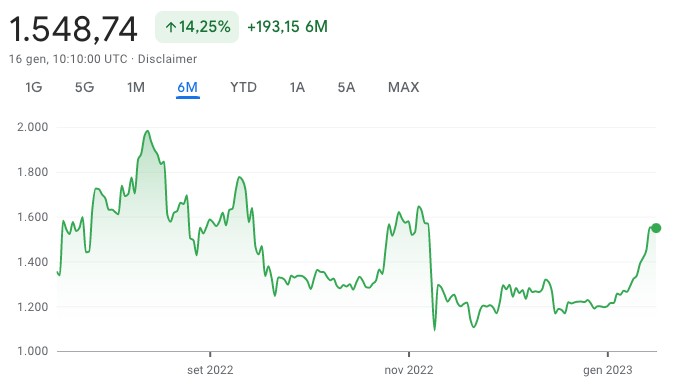Click the 2.000 y-axis label
Viewport: 685px width, 387px height.
33,127
